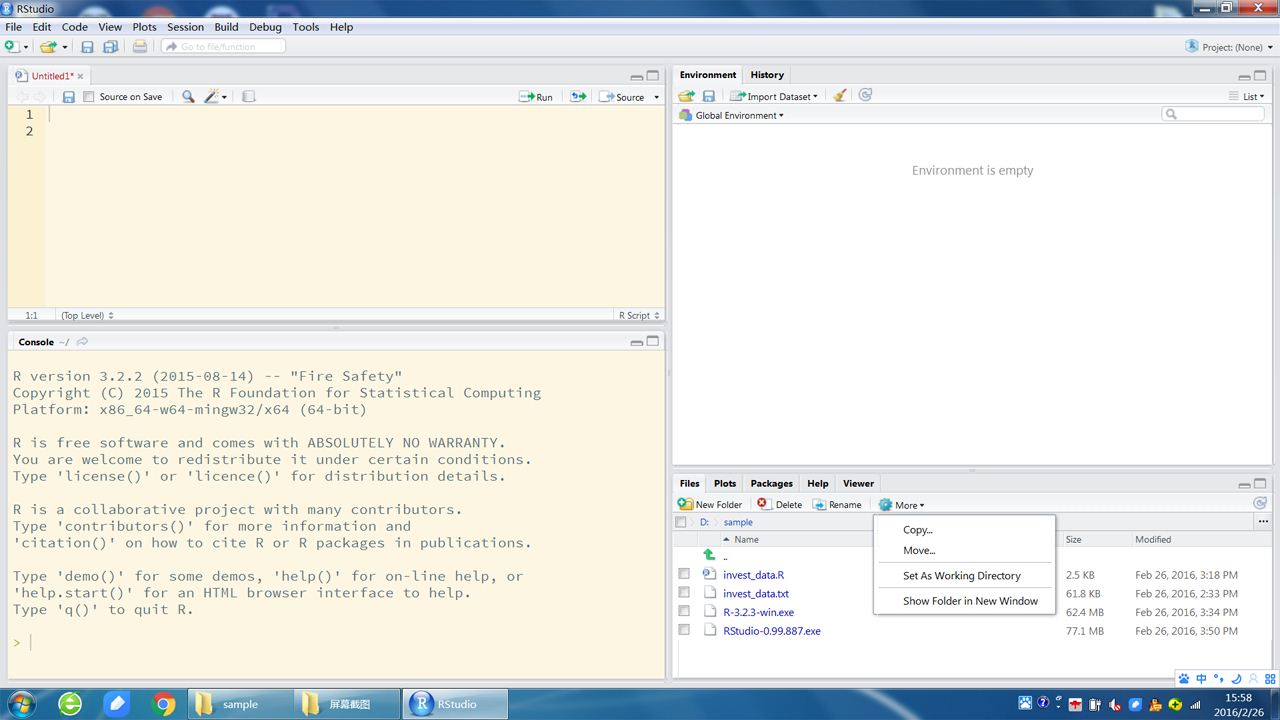
Task: Collapse the More dropdown in Files pane
Action: tap(901, 505)
